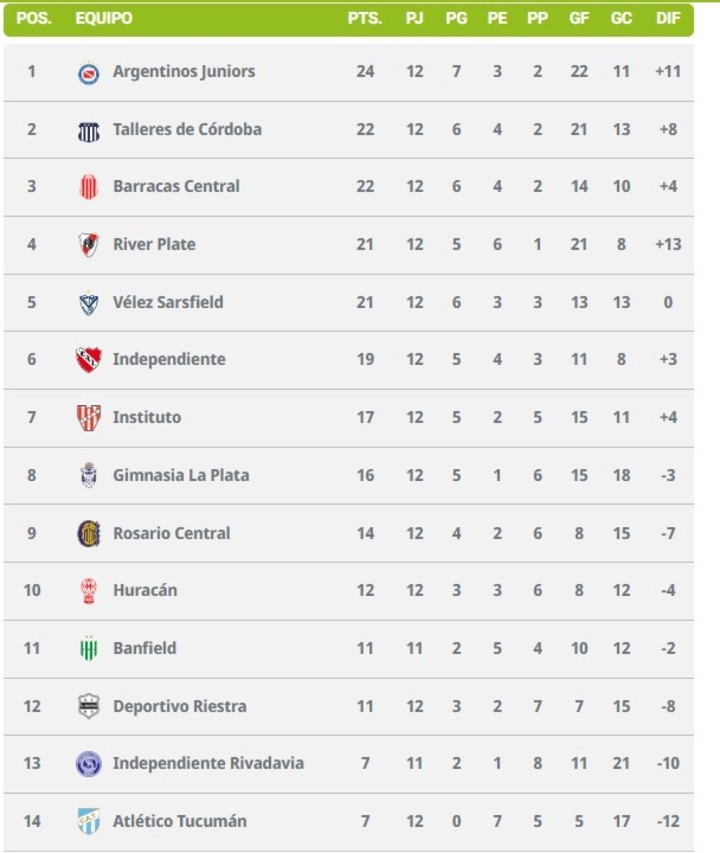Viewport: 720px width, 853px height.
Task: Click the River Plate club crest
Action: click(89, 245)
